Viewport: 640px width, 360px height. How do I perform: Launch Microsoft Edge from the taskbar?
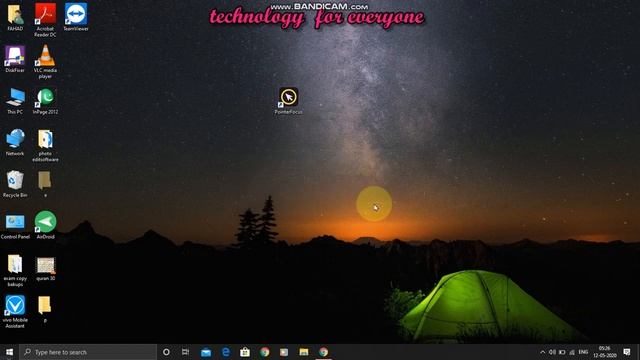226,352
